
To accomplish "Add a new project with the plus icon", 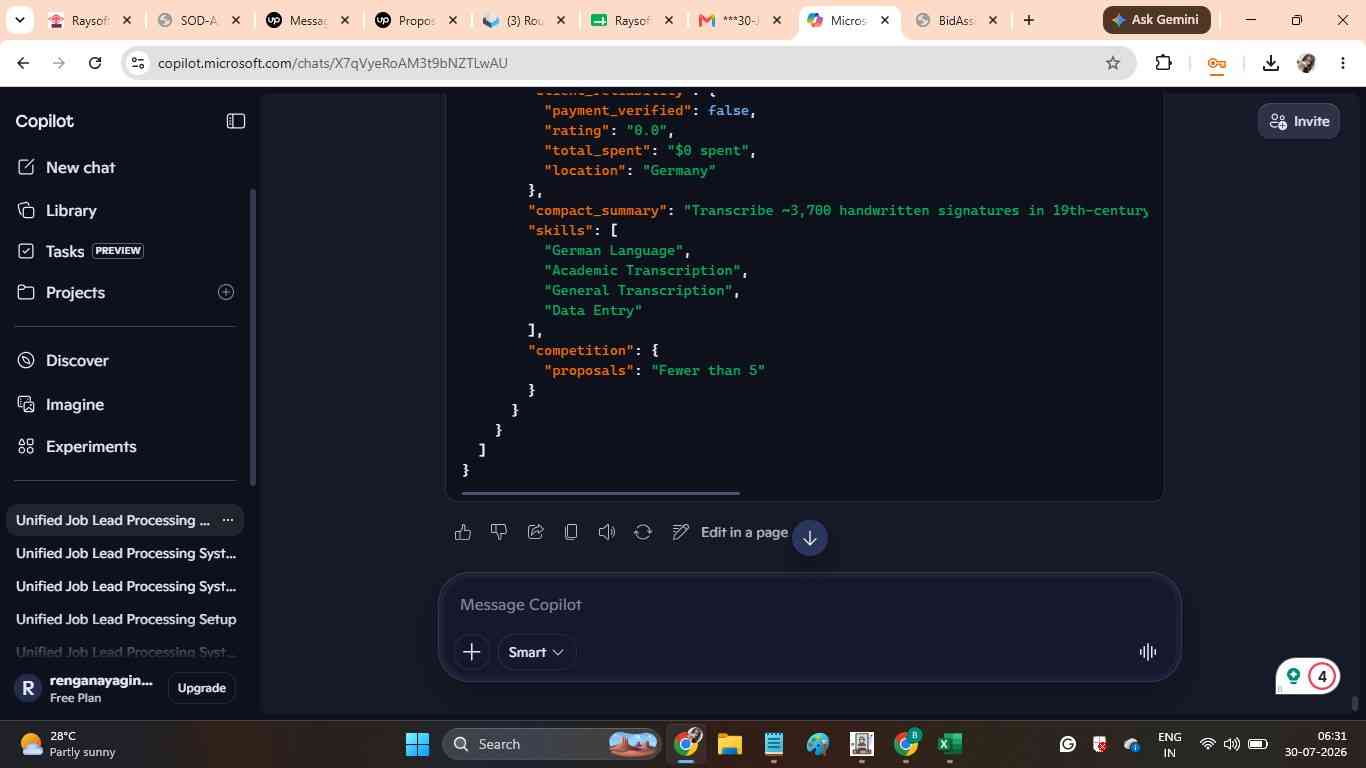I will 226,292.
